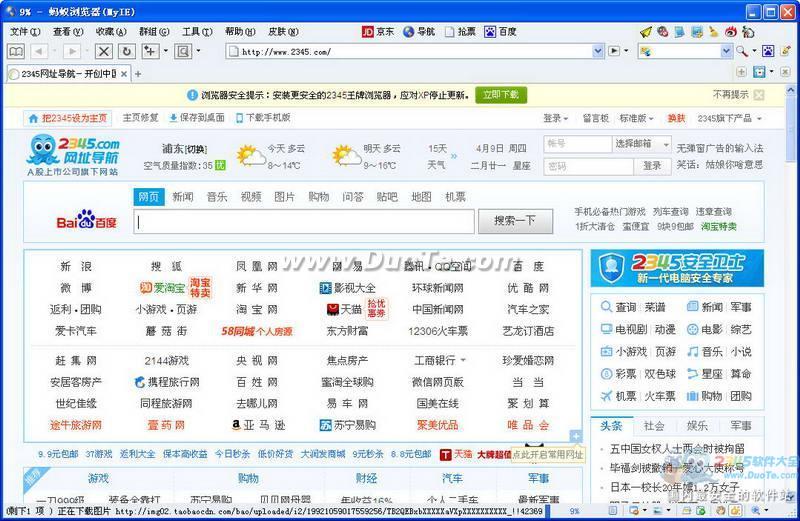Open the 12306火车票 link
This screenshot has height=521, width=800.
tap(438, 331)
